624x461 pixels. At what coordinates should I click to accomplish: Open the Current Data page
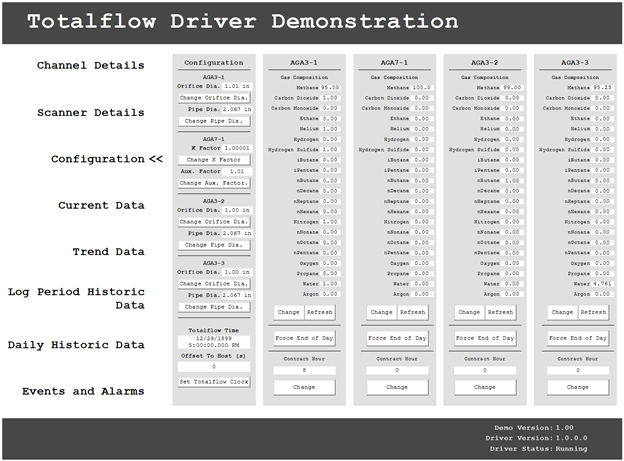coord(101,205)
